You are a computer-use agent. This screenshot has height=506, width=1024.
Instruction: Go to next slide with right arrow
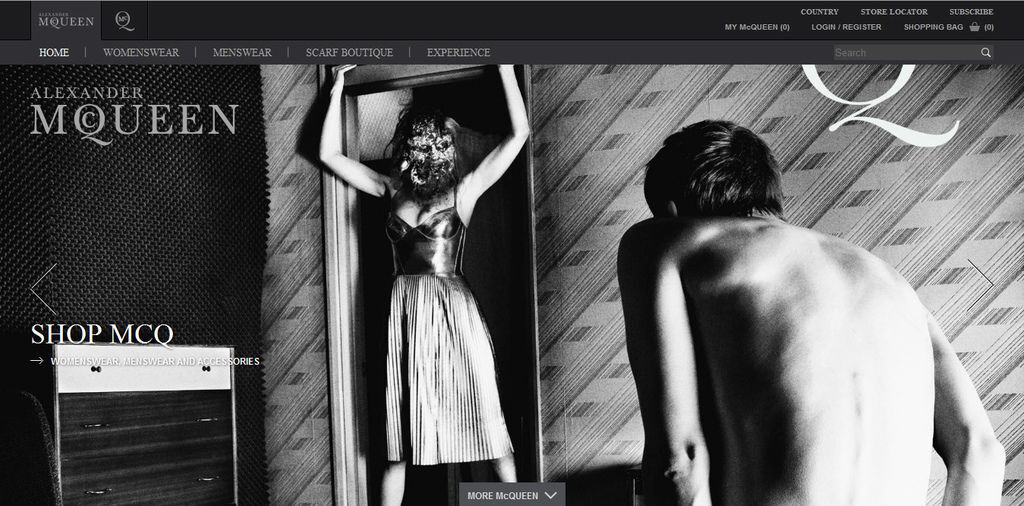coord(980,285)
